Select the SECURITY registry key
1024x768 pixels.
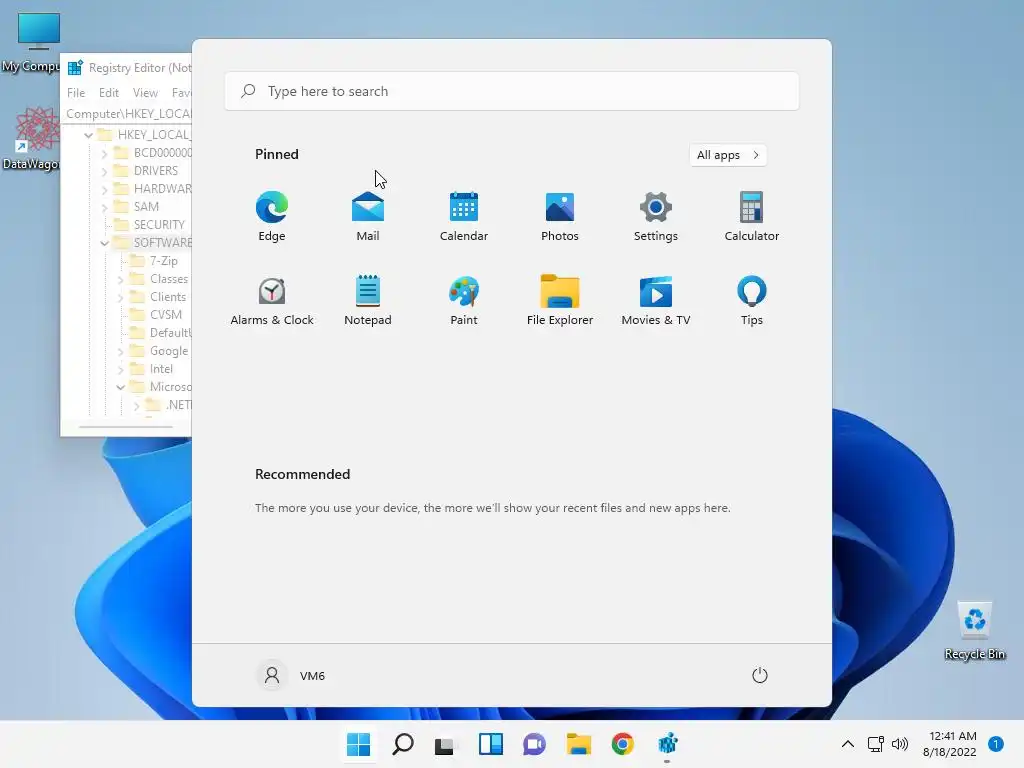[x=159, y=225]
